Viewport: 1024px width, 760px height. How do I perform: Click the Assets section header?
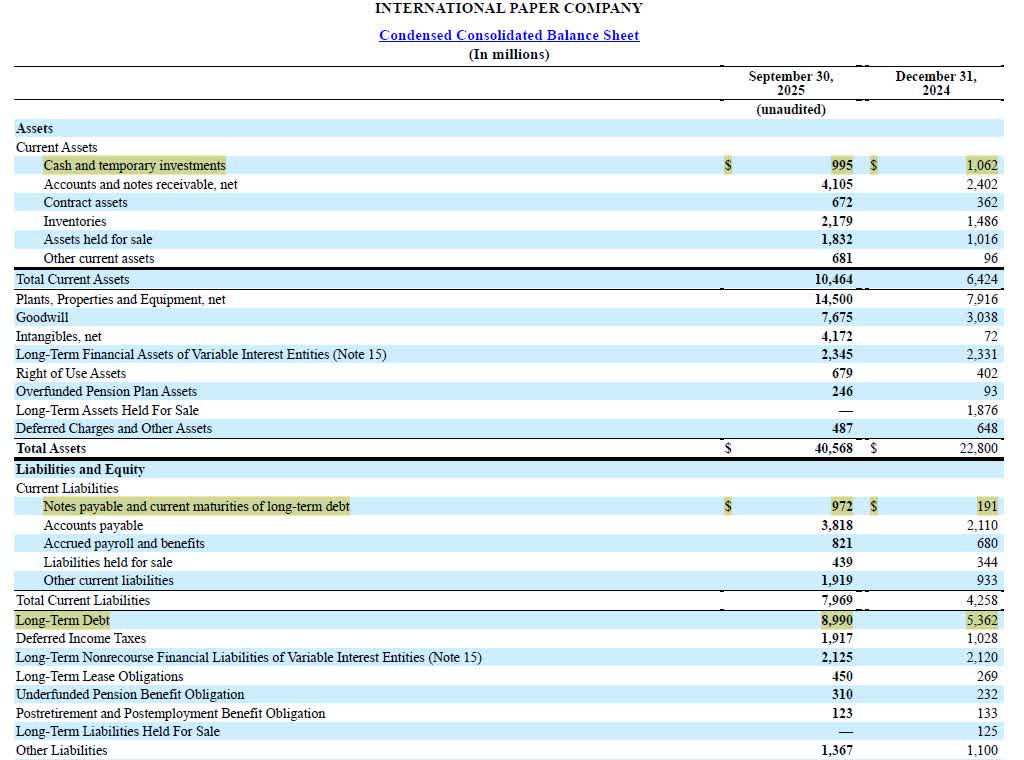[34, 128]
